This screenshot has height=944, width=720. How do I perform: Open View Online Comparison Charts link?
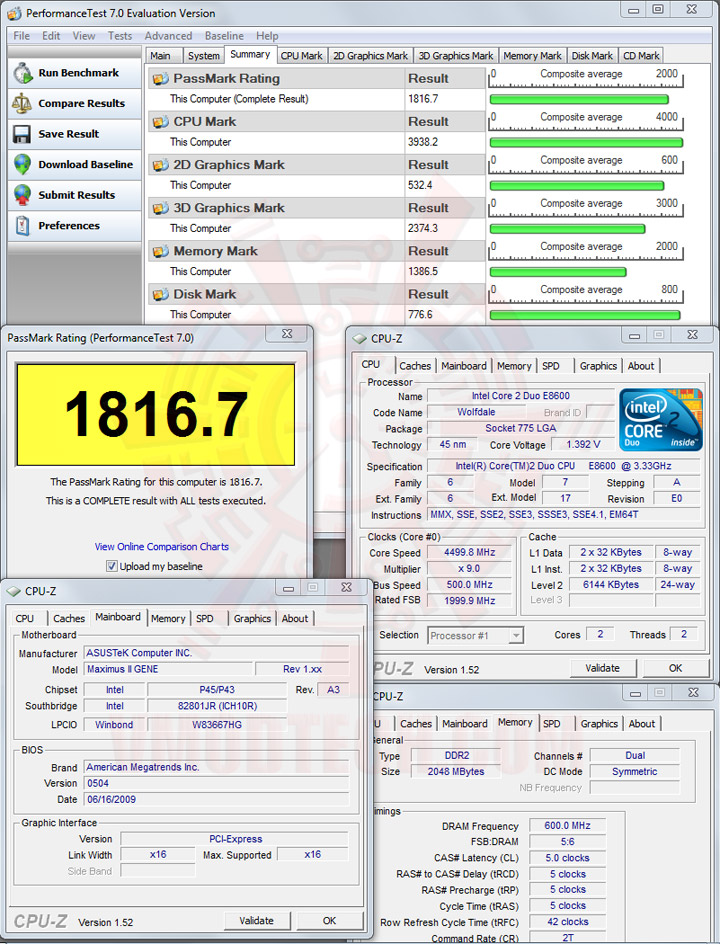161,547
